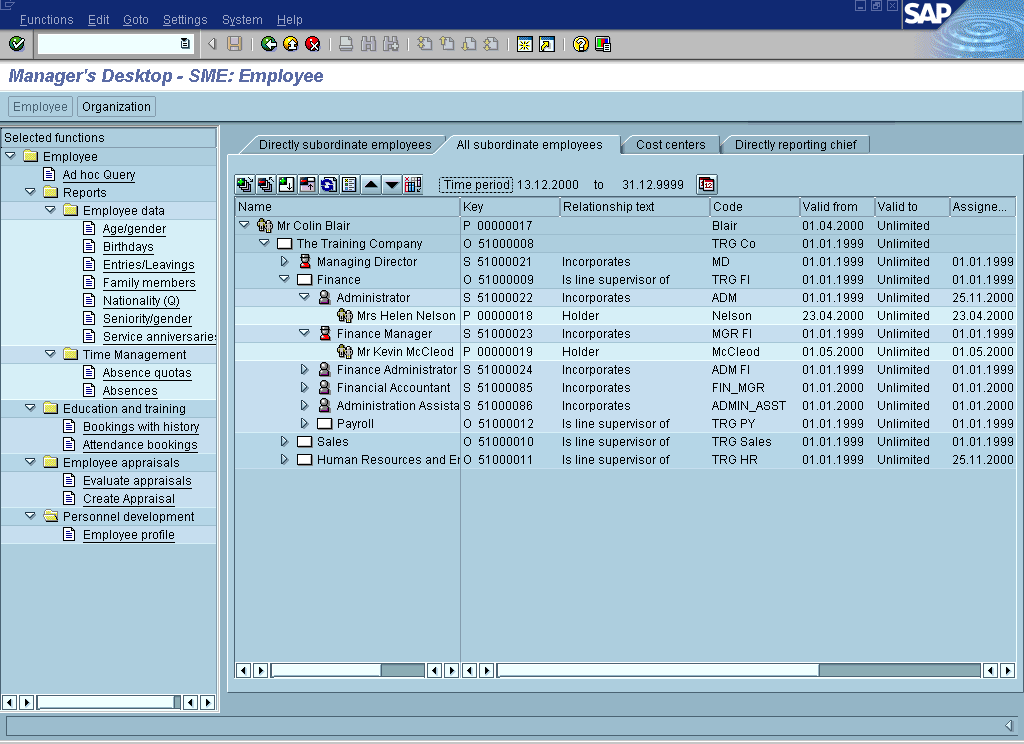Screen dimensions: 1024x744
Task: Open Help via yellow question mark icon
Action: 581,44
